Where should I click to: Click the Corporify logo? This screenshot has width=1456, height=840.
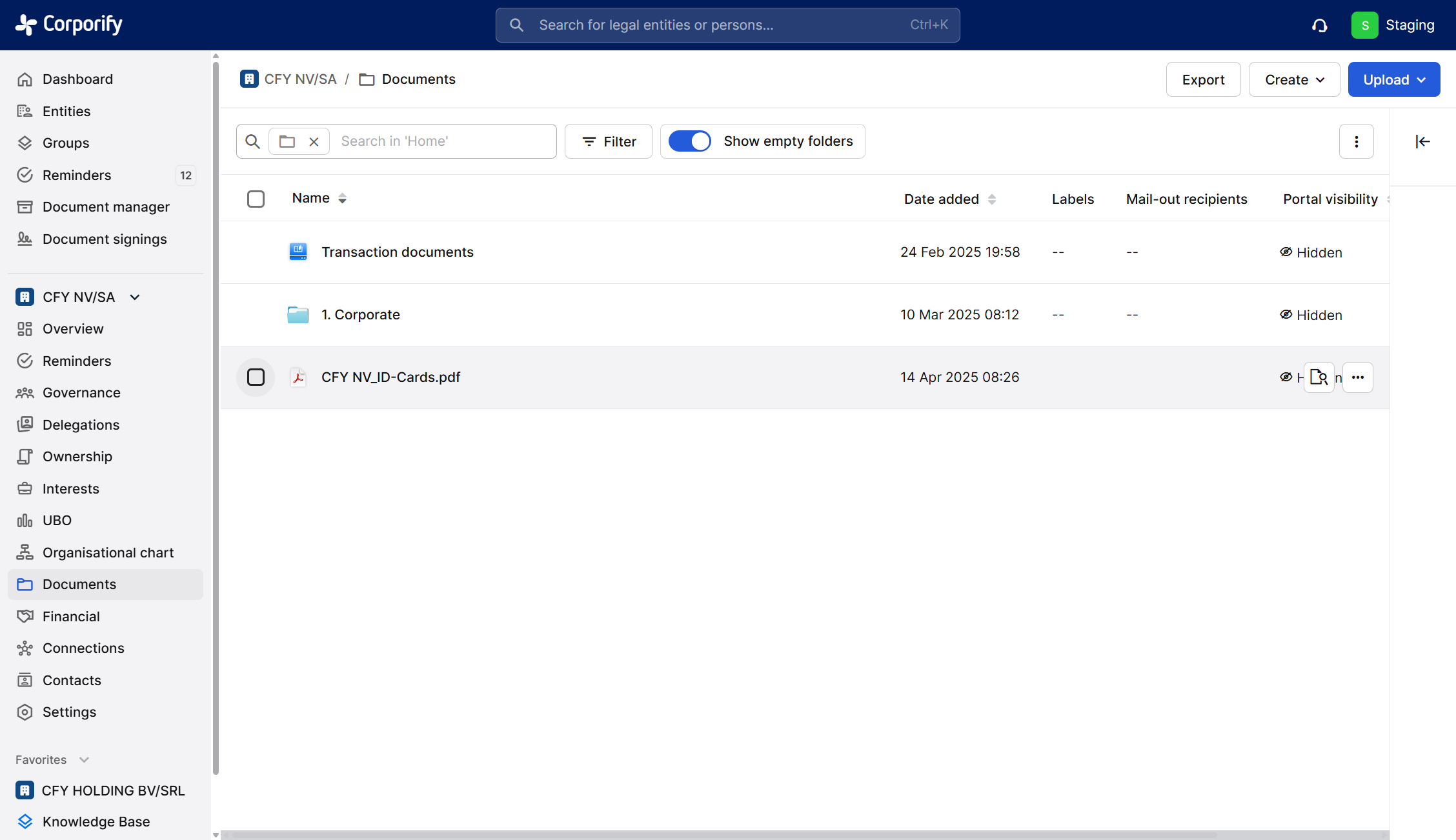click(68, 25)
